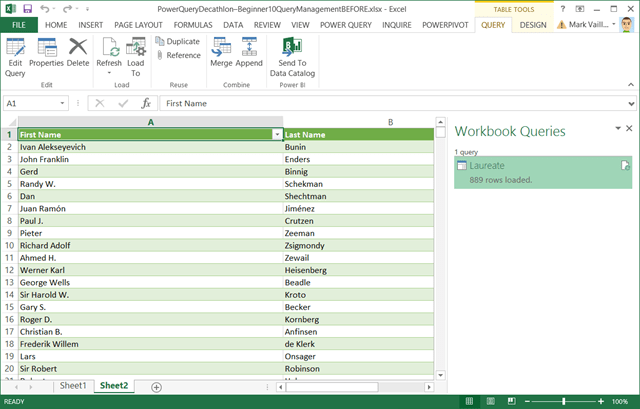Open the FILE menu
This screenshot has height=409, width=640.
pos(19,24)
